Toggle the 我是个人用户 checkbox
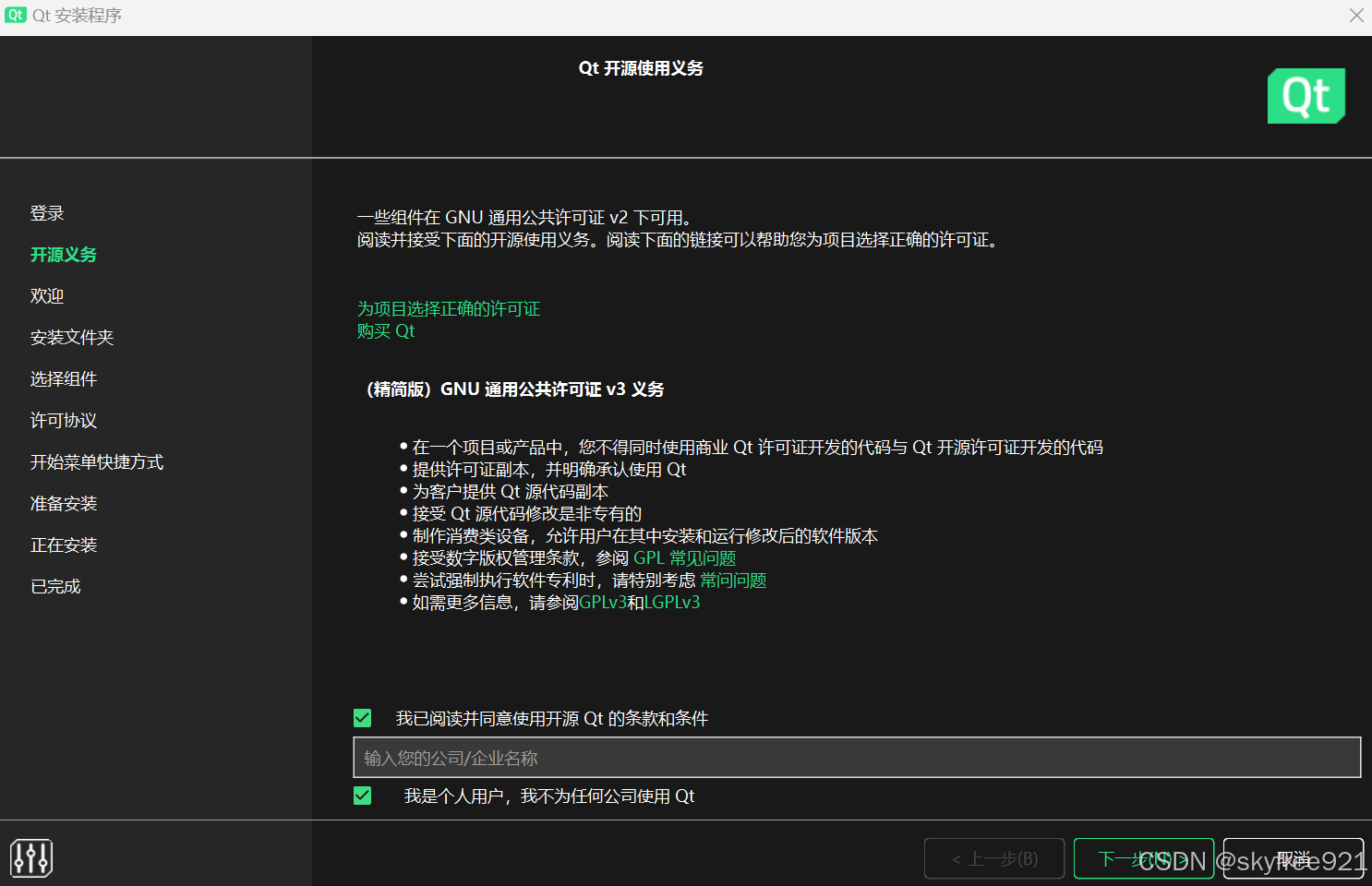The width and height of the screenshot is (1372, 886). 363,796
